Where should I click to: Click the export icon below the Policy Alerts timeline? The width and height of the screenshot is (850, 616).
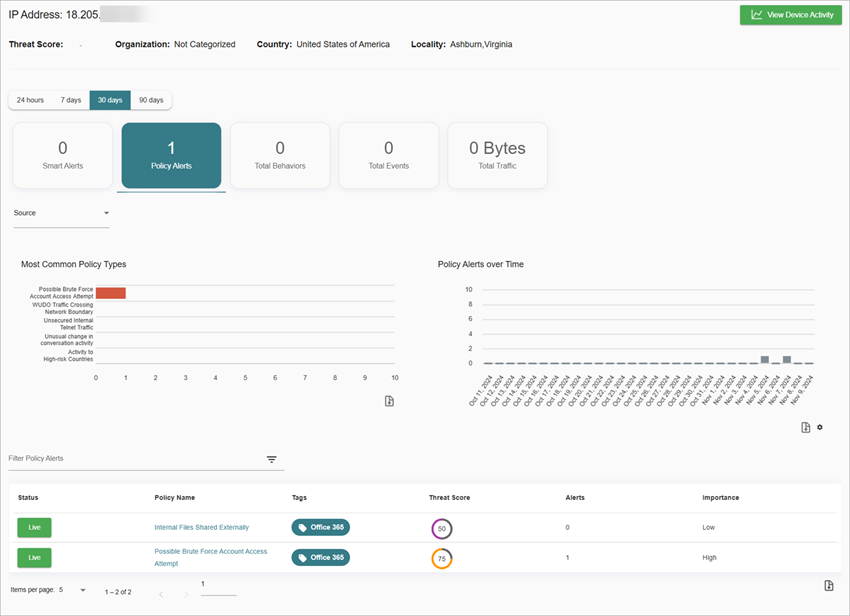(804, 427)
